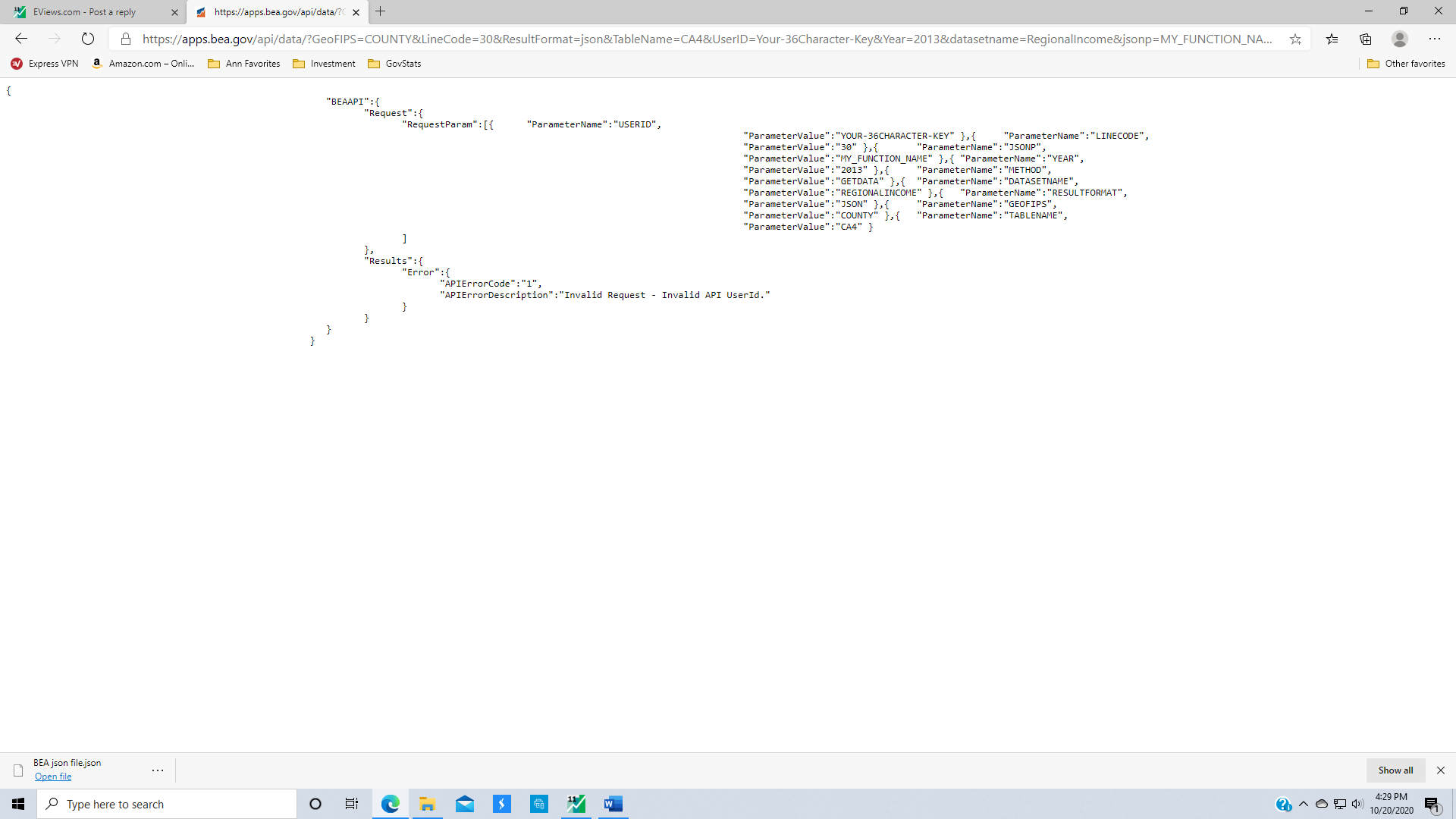
Task: Open a new tab
Action: 381,11
